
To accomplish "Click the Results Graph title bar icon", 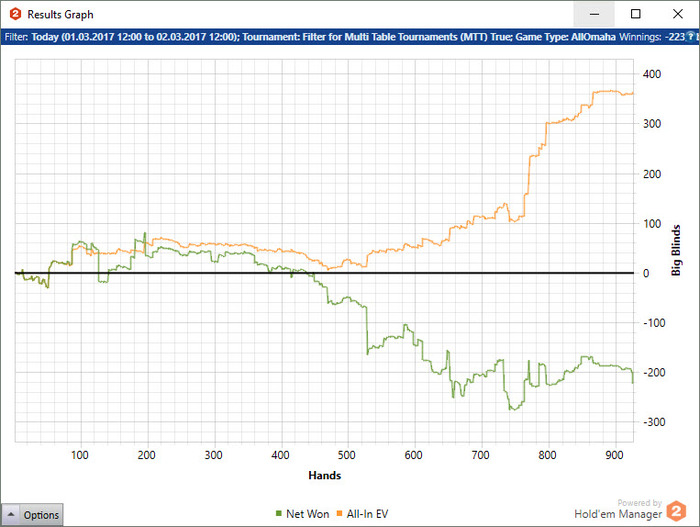I will 15,14.
